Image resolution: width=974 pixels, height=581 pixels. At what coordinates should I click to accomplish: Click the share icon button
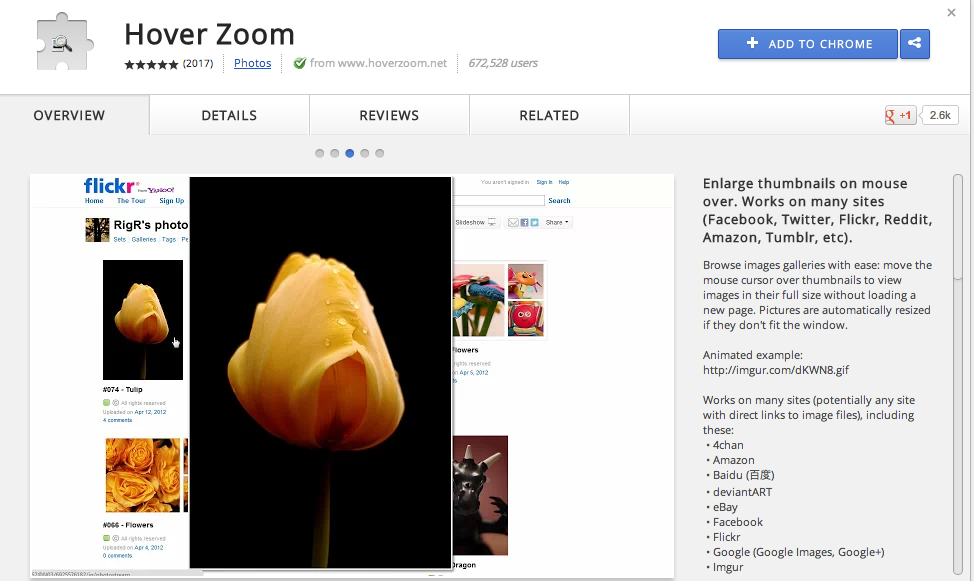click(914, 43)
